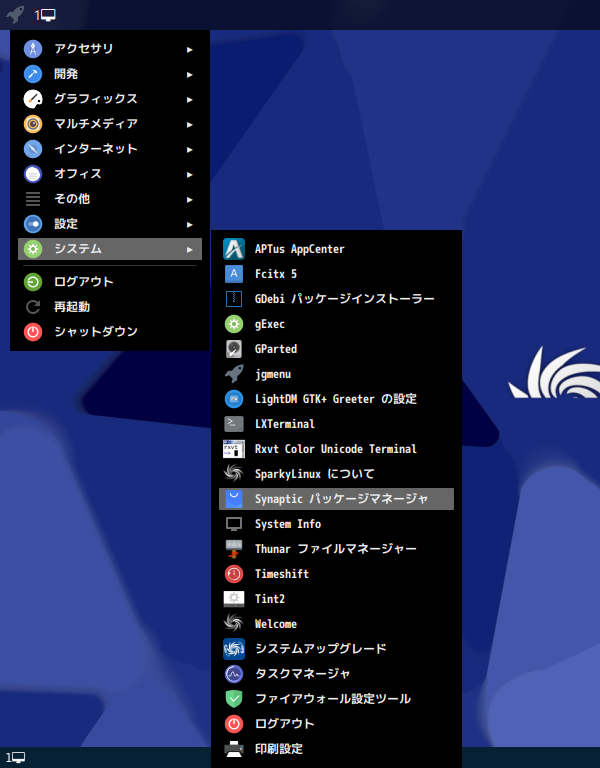The width and height of the screenshot is (600, 768).
Task: Click the rocket launcher icon in top panel
Action: [x=15, y=14]
